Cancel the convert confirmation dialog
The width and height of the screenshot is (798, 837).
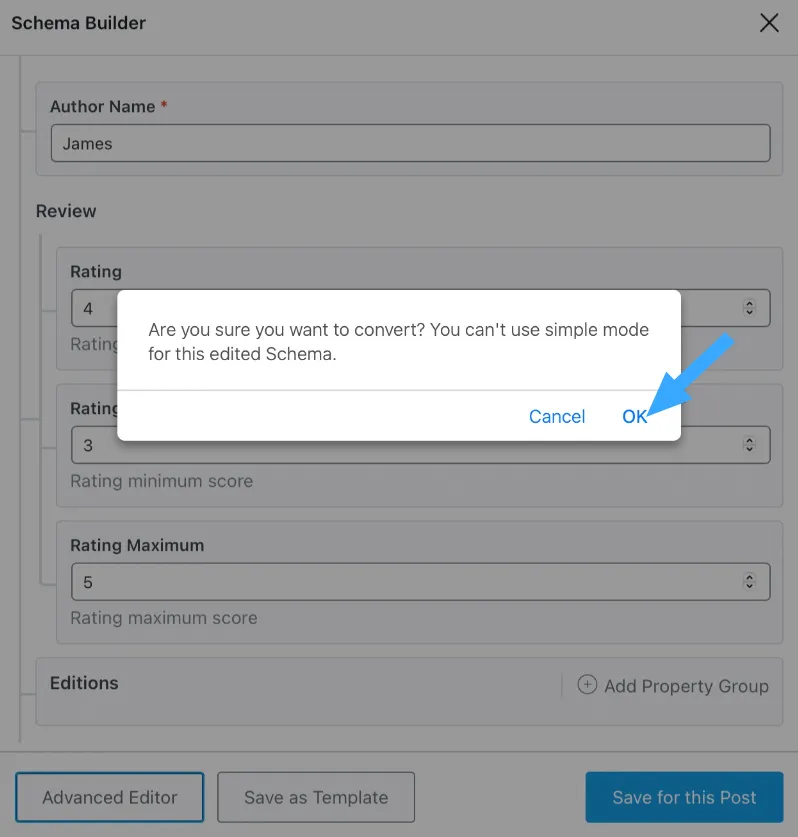[x=557, y=416]
